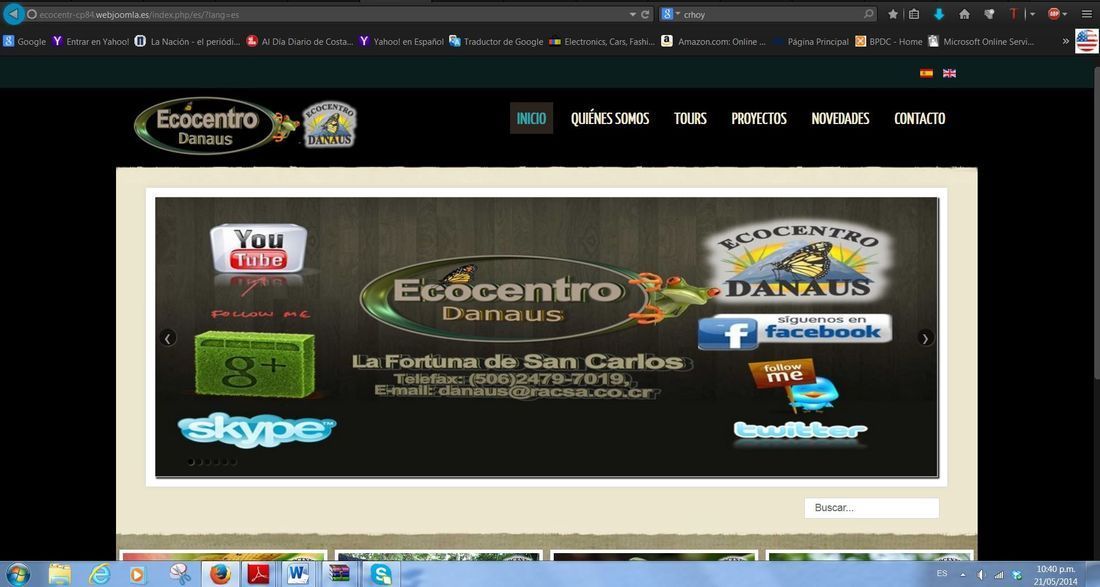Show more bookmarks with the chevron
Screen dimensions: 1100x587
coord(1066,41)
